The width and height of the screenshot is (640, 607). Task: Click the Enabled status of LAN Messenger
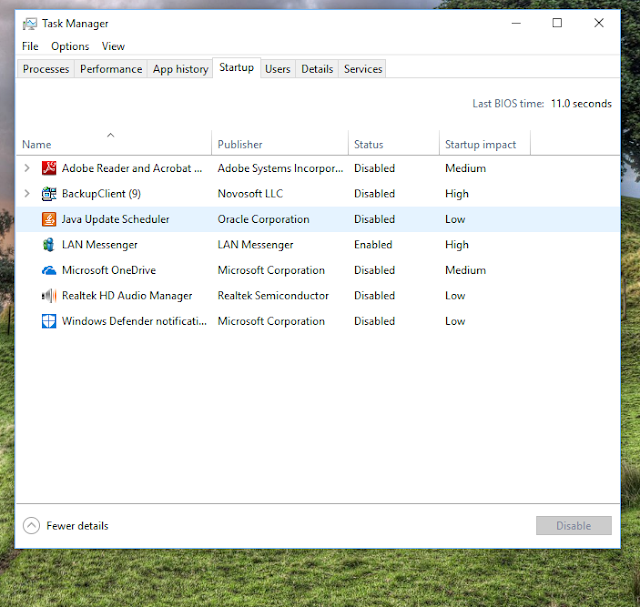(373, 245)
